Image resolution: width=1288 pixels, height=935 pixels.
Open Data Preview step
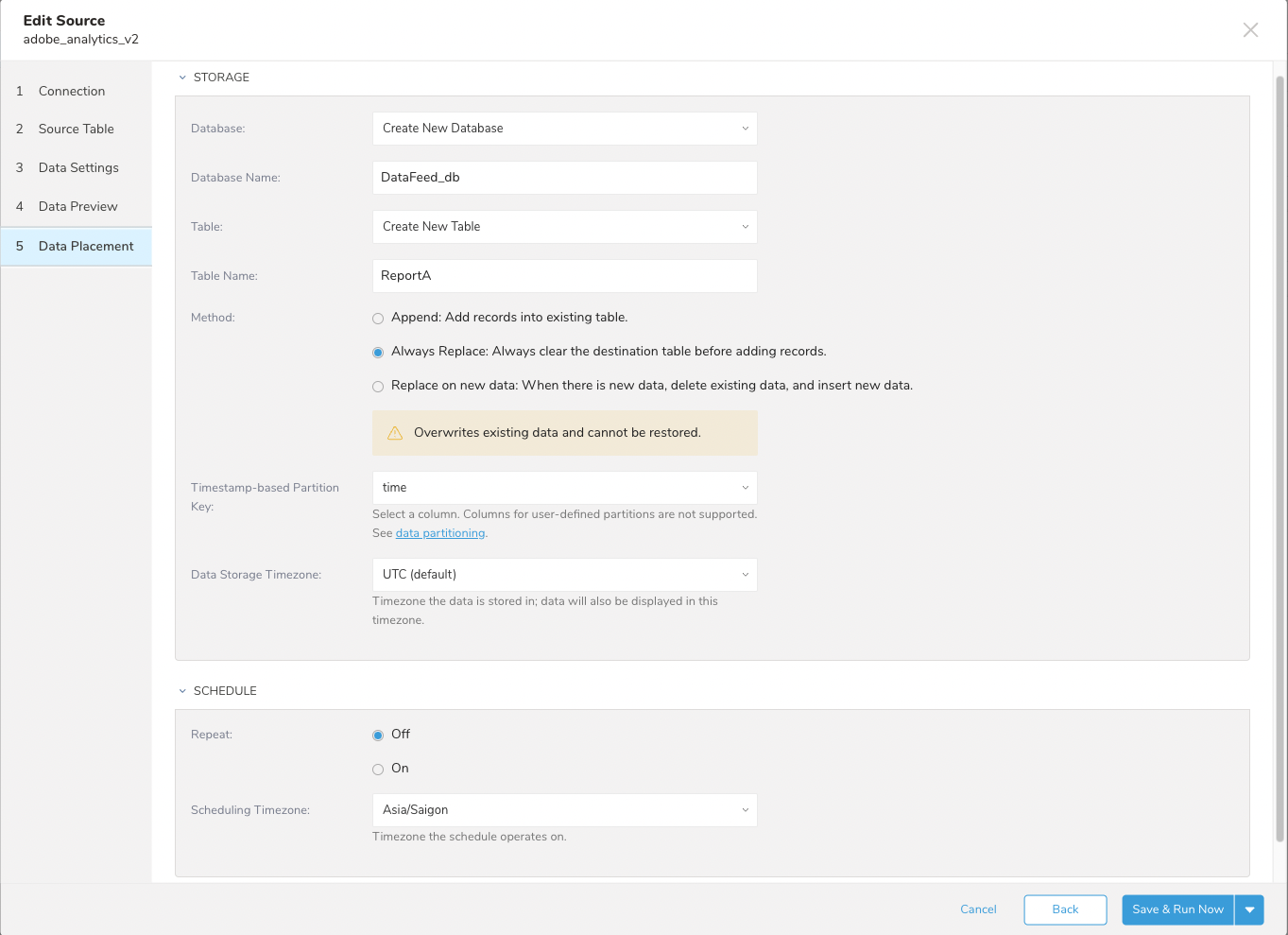pos(78,207)
